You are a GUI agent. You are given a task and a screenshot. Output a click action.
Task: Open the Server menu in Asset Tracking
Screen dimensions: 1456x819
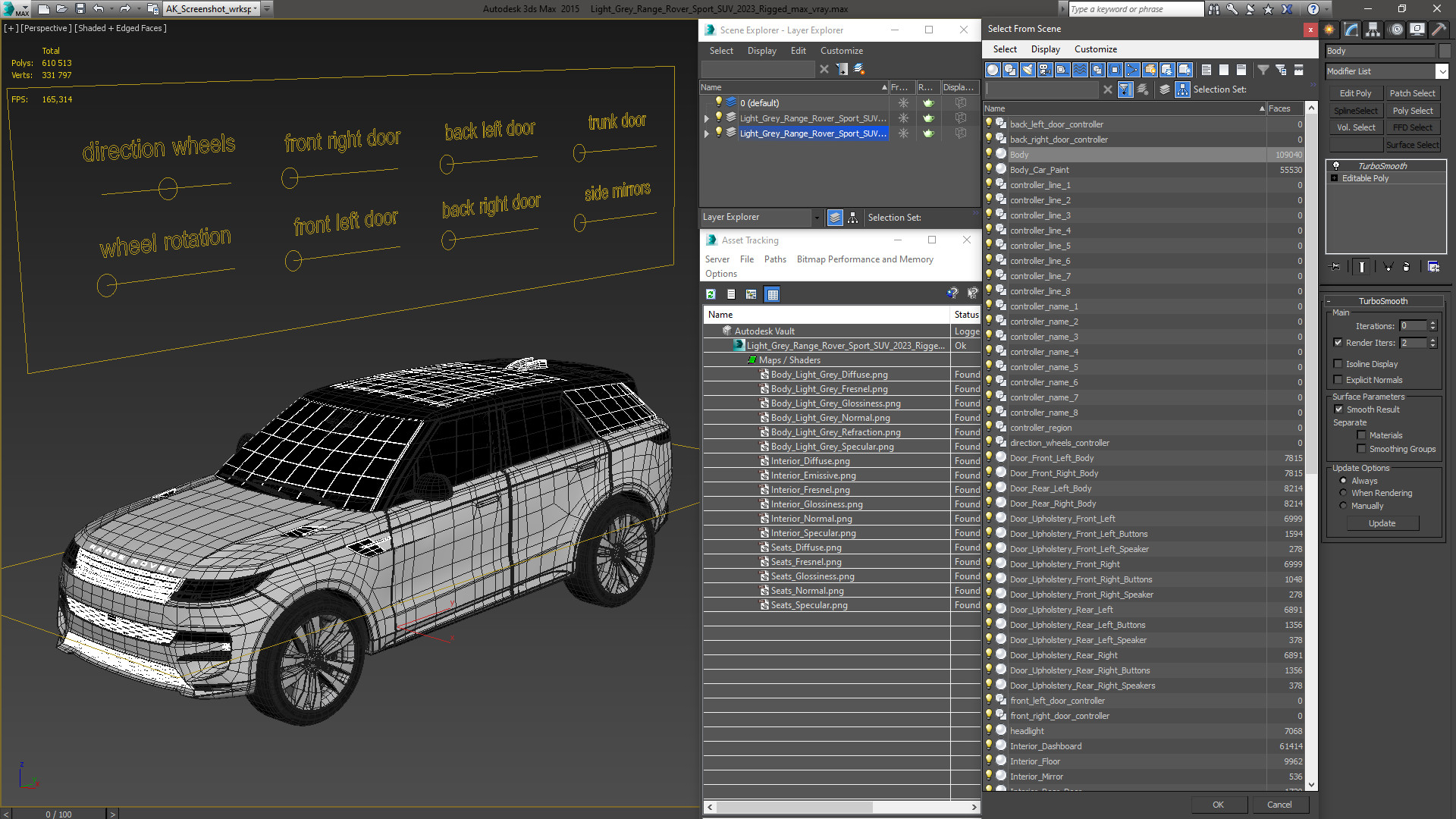(717, 259)
